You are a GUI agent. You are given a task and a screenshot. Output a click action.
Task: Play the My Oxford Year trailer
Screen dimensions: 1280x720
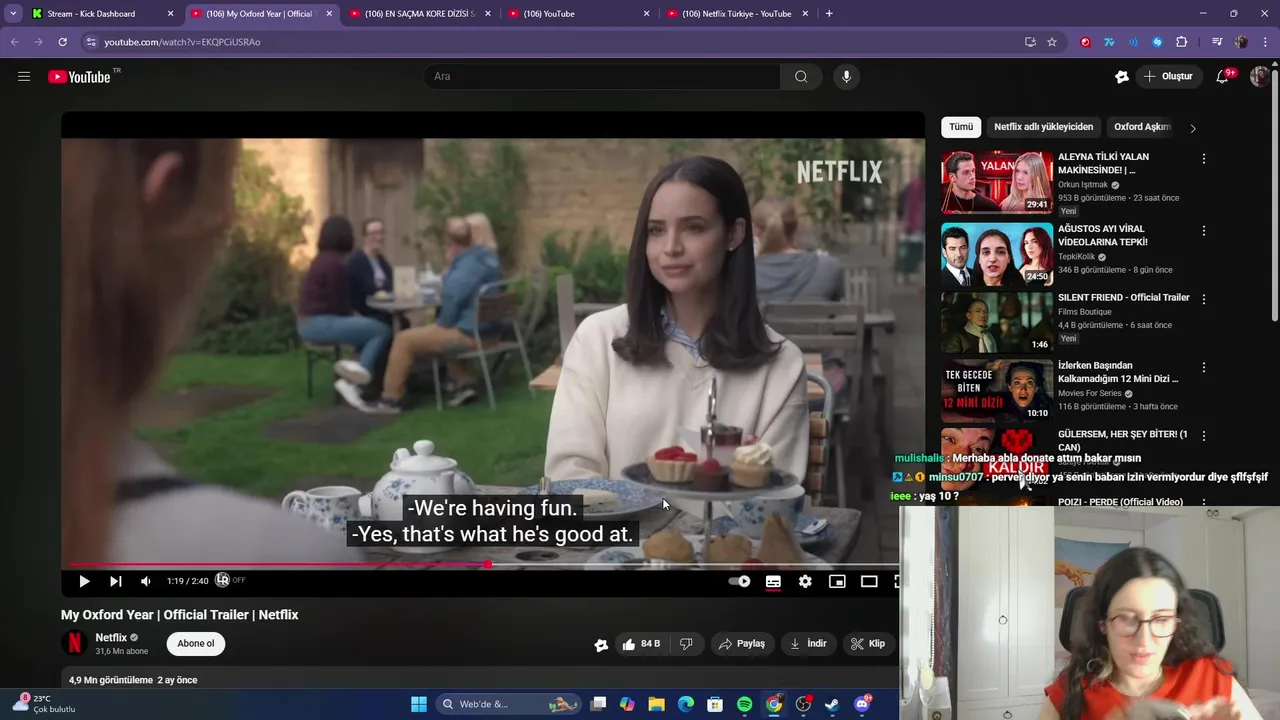point(84,581)
